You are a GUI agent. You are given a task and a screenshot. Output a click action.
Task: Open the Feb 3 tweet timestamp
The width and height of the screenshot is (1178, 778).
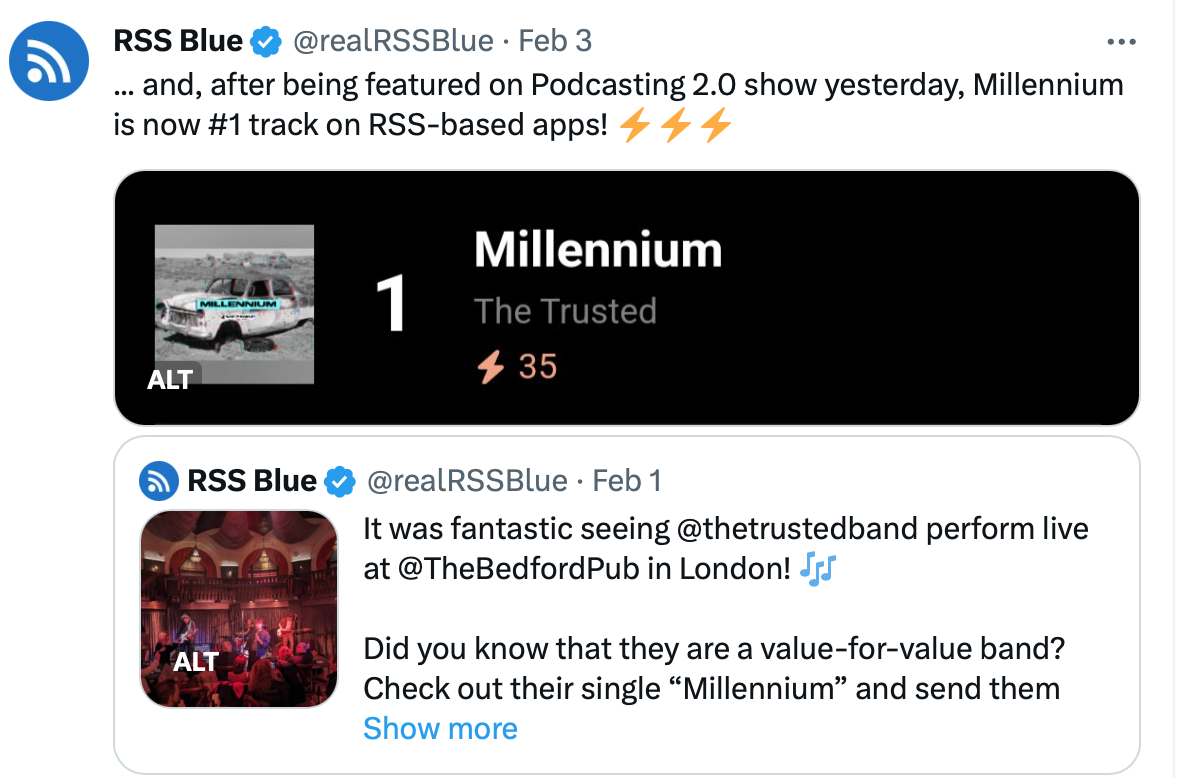[556, 41]
